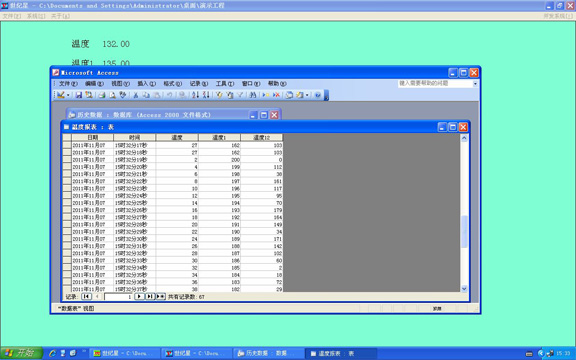Click the Delete Record toolbar icon
The width and height of the screenshot is (576, 360).
click(276, 95)
